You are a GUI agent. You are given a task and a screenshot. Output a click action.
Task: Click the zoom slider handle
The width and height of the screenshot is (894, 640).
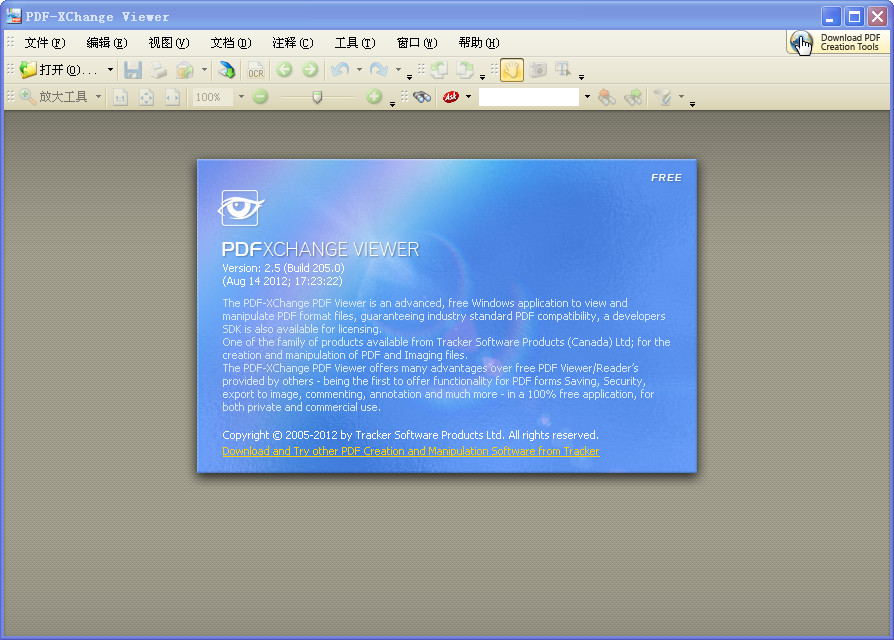(x=318, y=97)
